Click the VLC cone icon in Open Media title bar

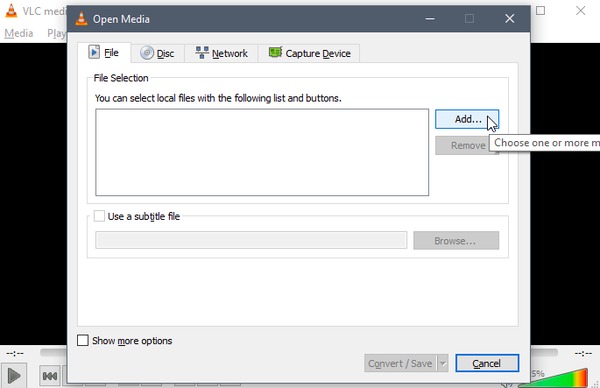81,18
